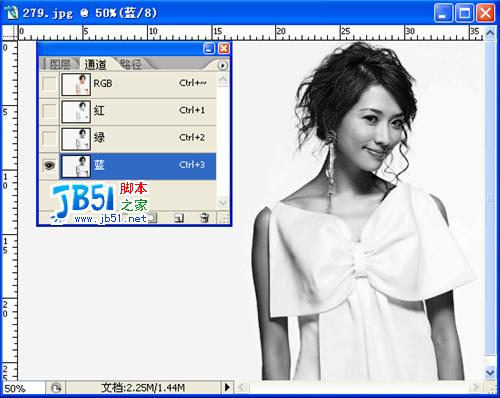Open the status bar document info arrow

[227, 388]
